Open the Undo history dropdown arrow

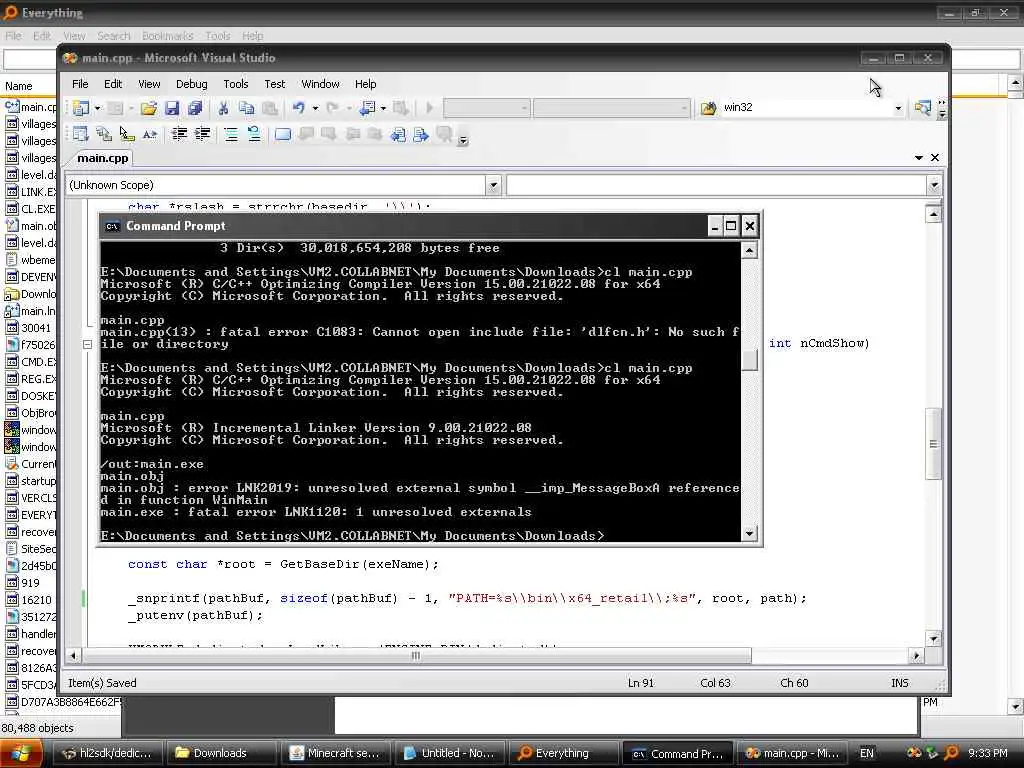(x=315, y=108)
